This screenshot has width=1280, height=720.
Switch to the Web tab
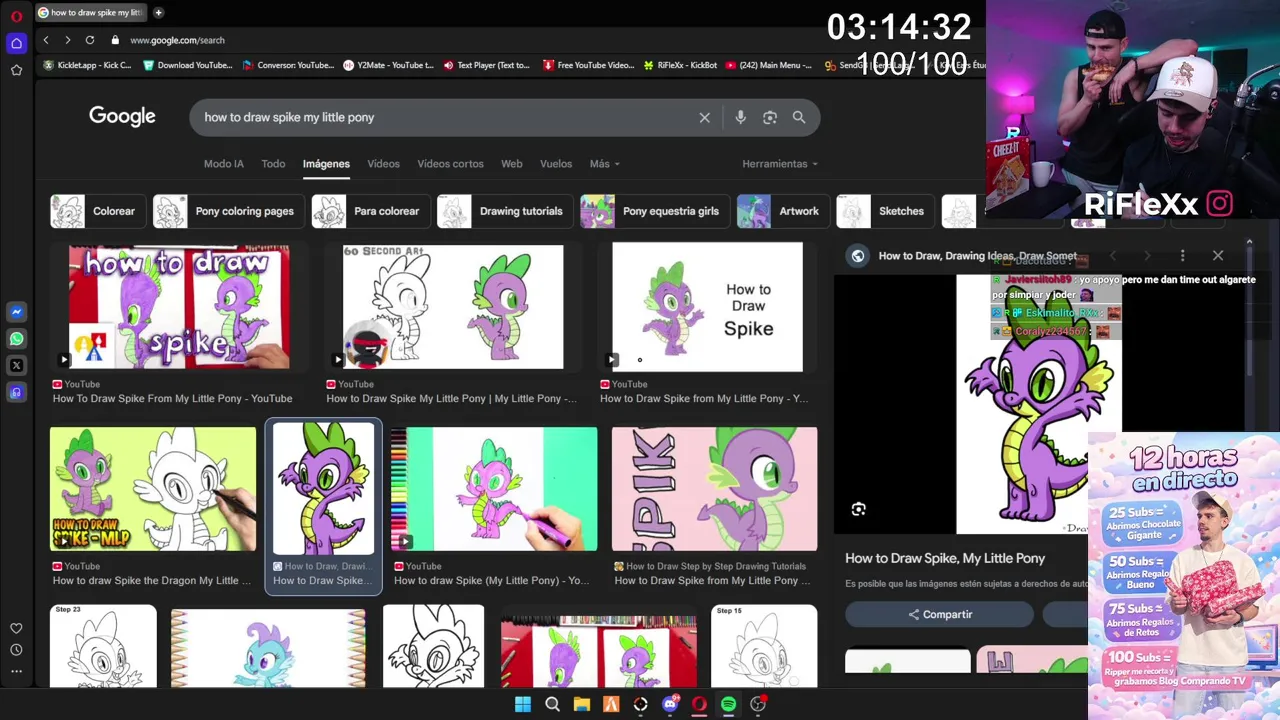(512, 164)
